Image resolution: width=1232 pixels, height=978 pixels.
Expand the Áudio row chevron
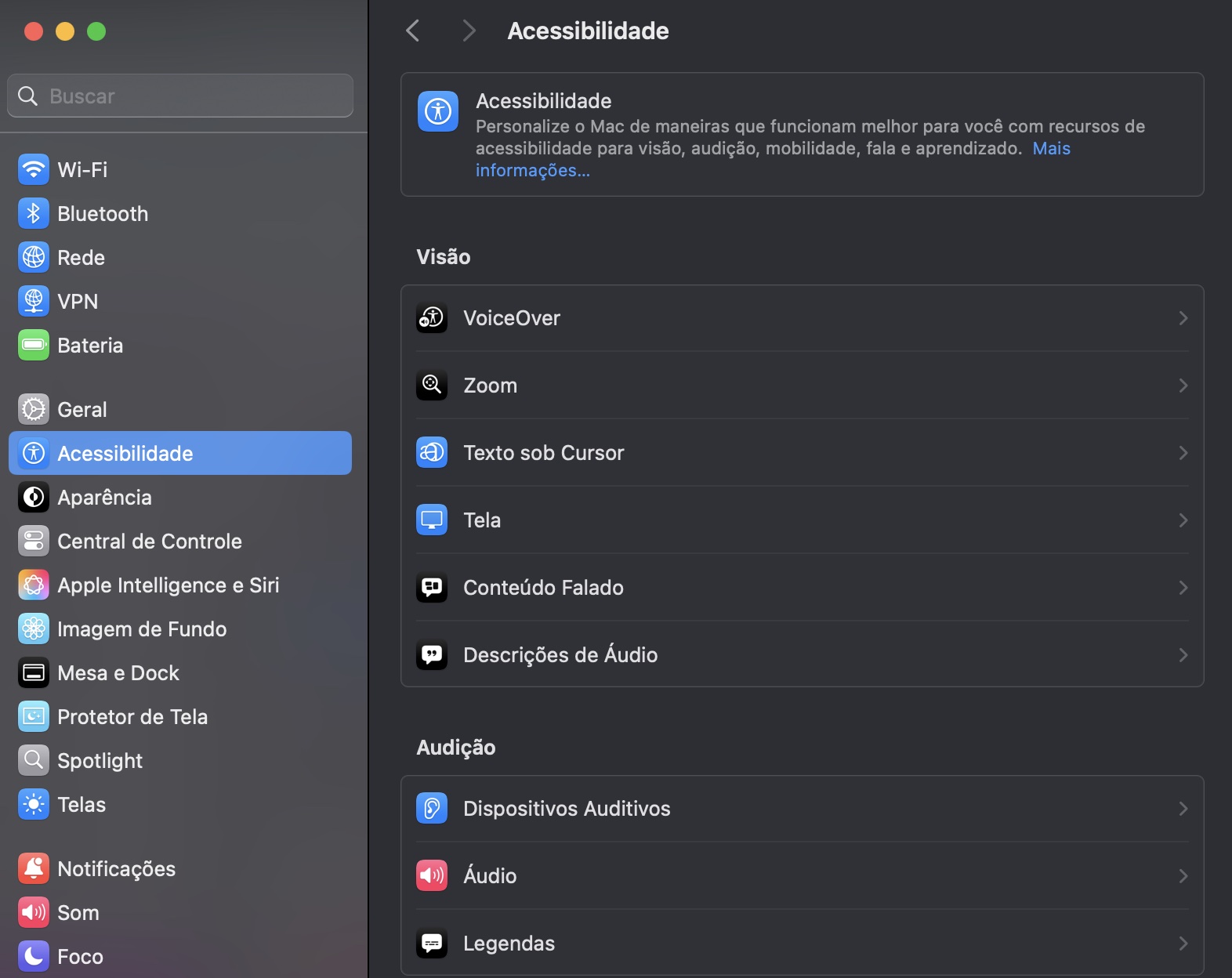click(1183, 876)
